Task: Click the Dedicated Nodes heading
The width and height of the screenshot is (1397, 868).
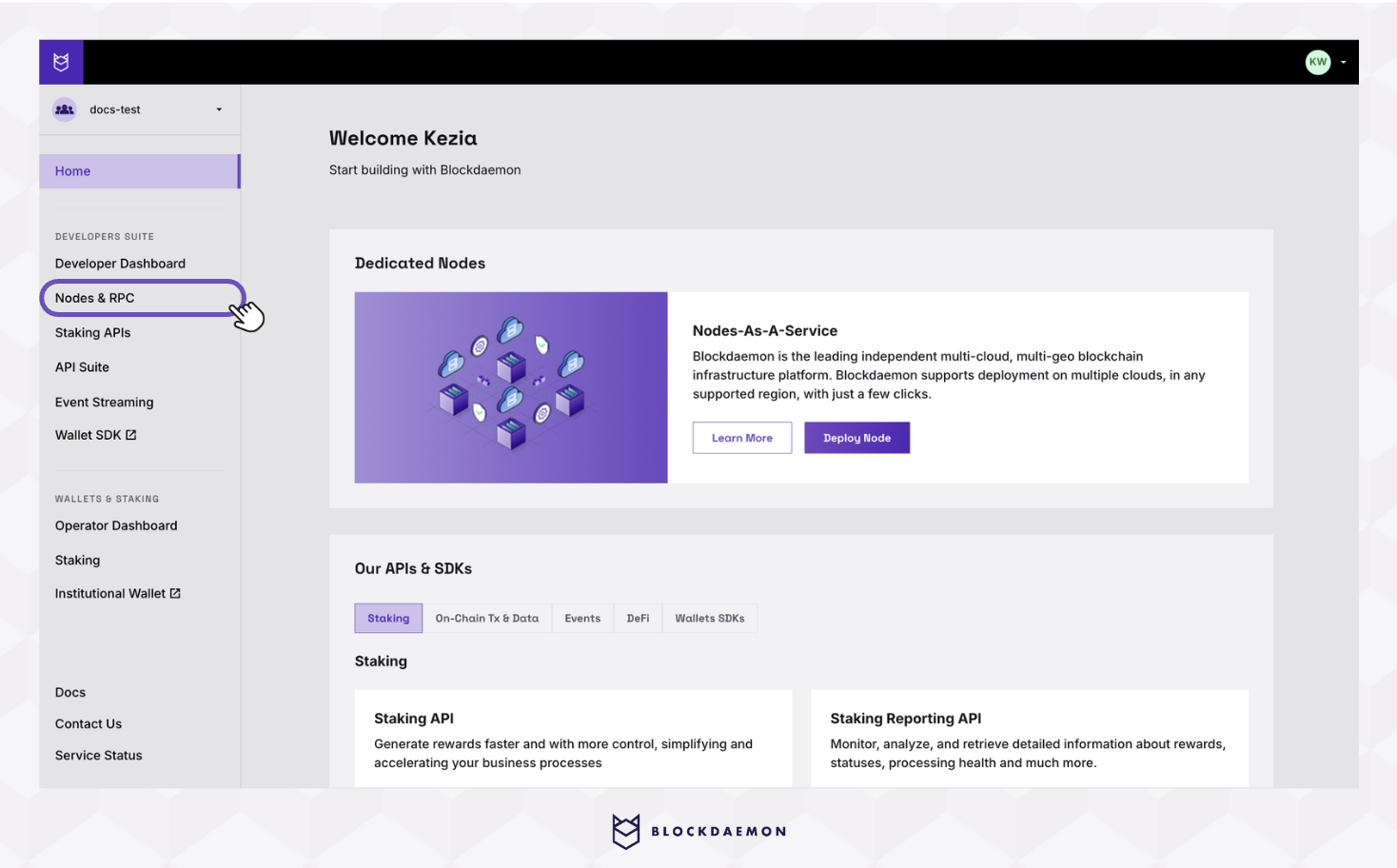Action: [420, 264]
